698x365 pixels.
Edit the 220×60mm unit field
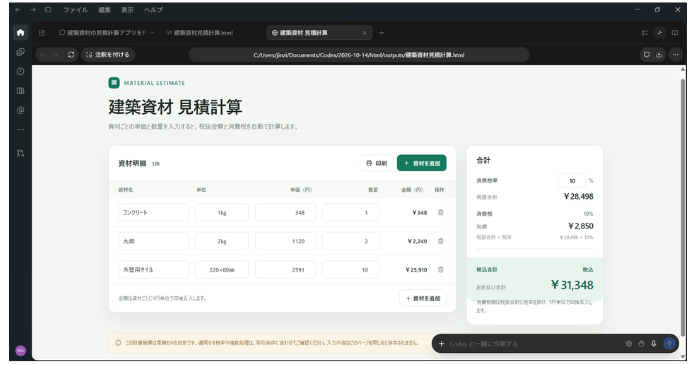click(x=222, y=269)
